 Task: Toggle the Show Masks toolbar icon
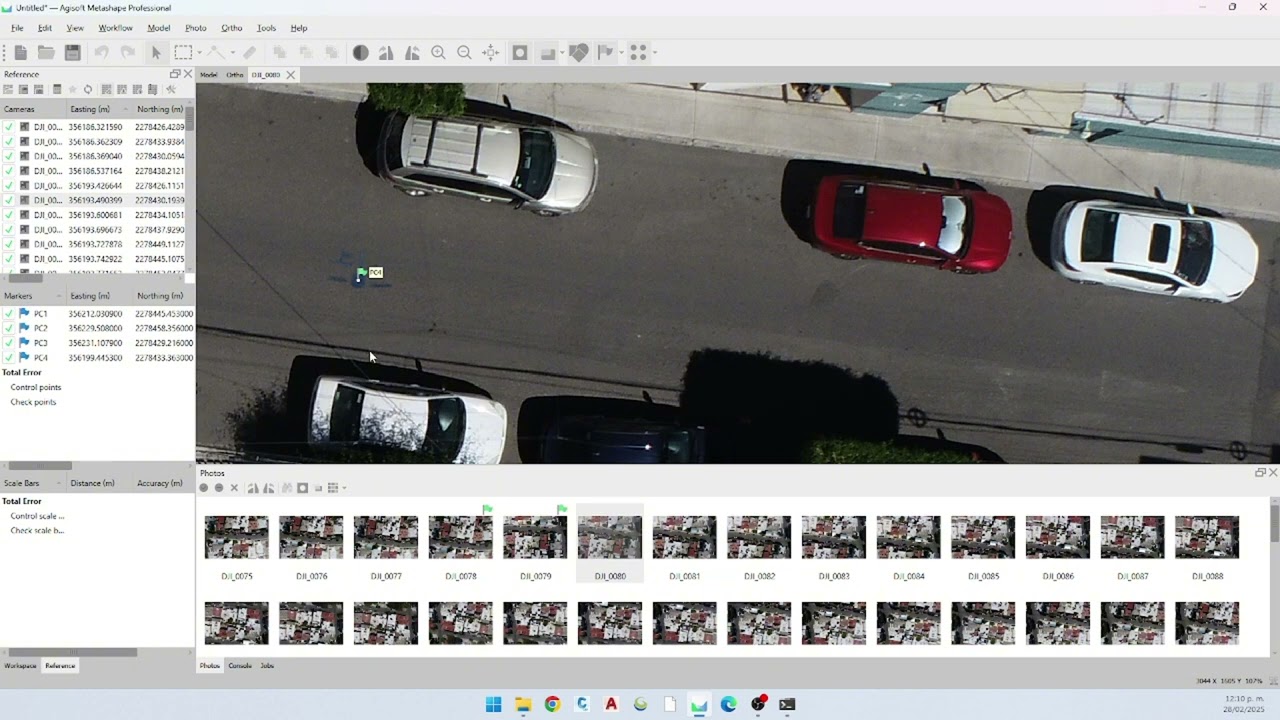[520, 52]
